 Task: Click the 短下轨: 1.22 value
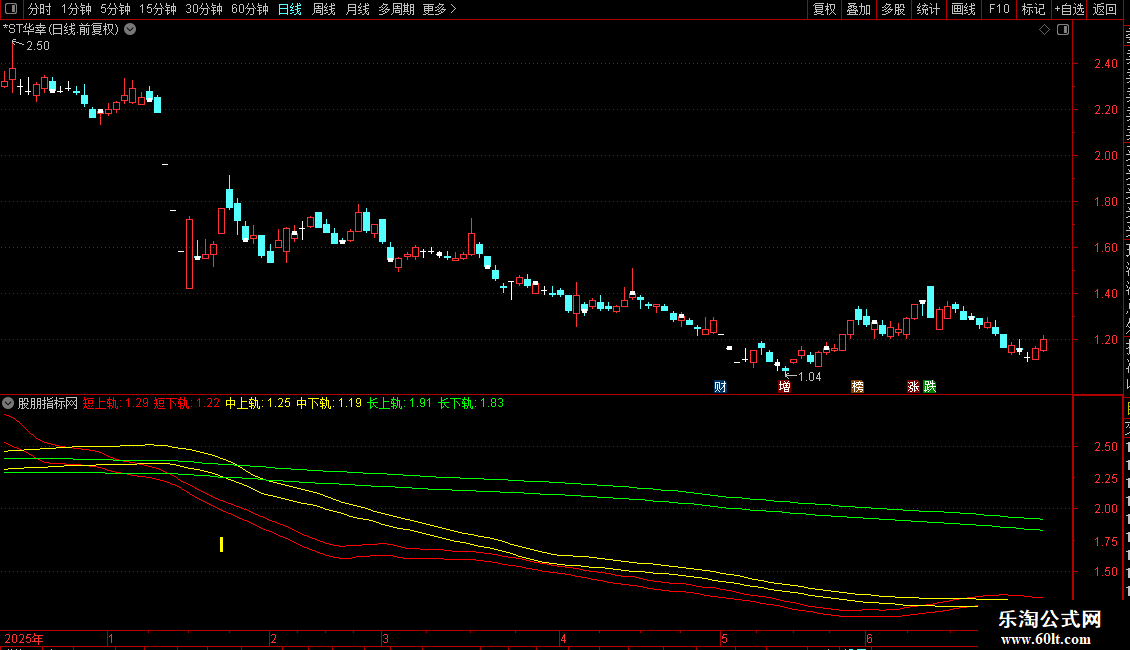tap(187, 403)
